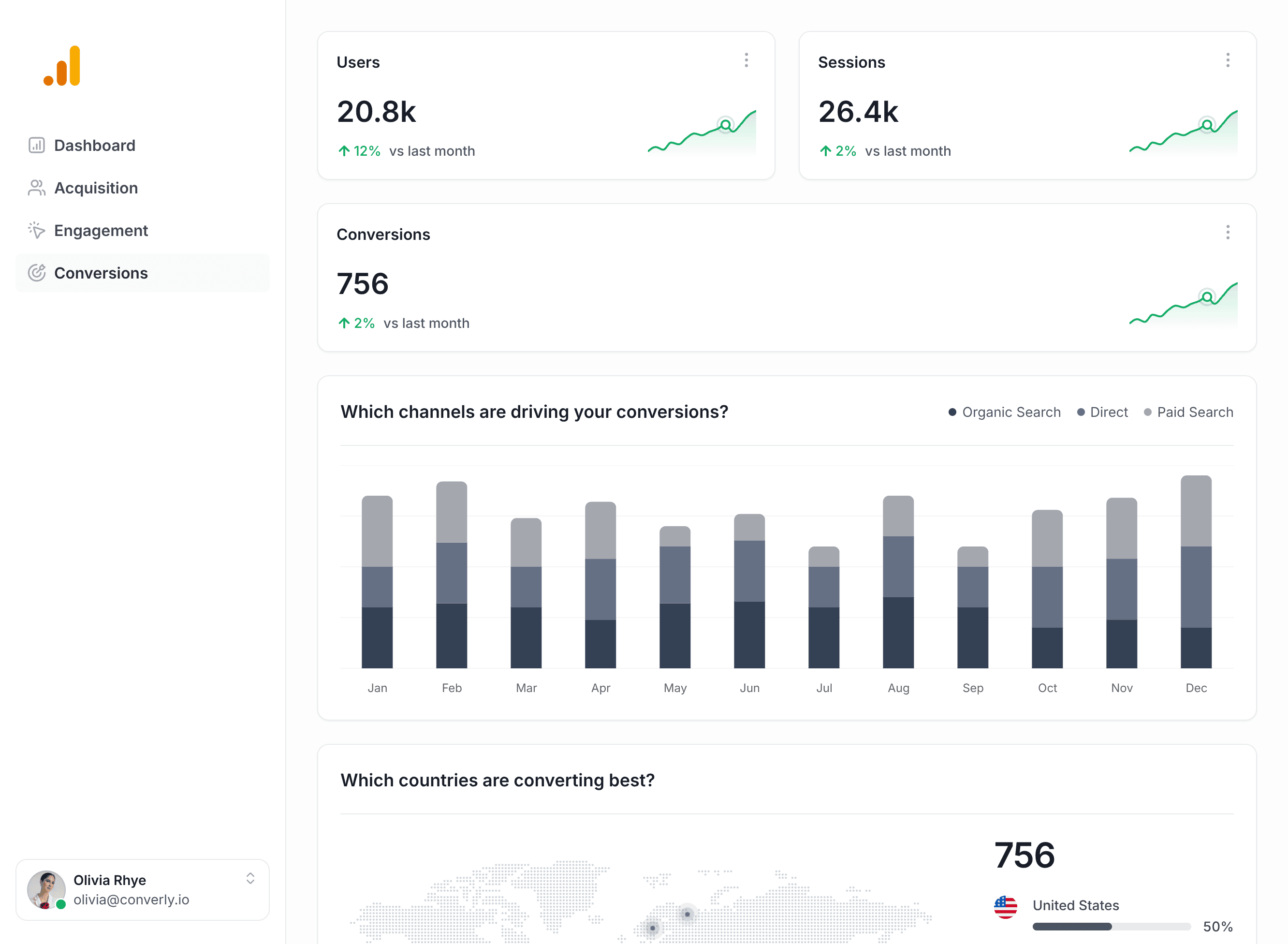Select the Engagement cursor icon
The width and height of the screenshot is (1288, 944).
(37, 230)
